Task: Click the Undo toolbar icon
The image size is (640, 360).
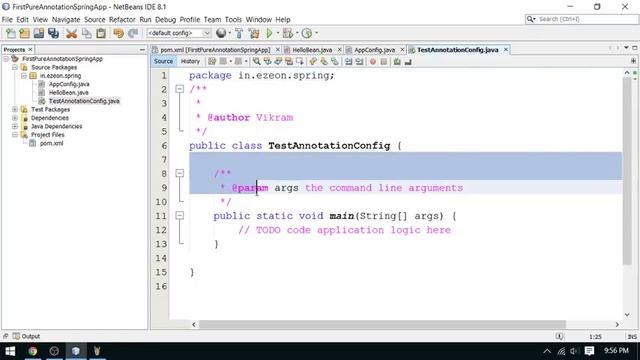Action: pyautogui.click(x=118, y=33)
